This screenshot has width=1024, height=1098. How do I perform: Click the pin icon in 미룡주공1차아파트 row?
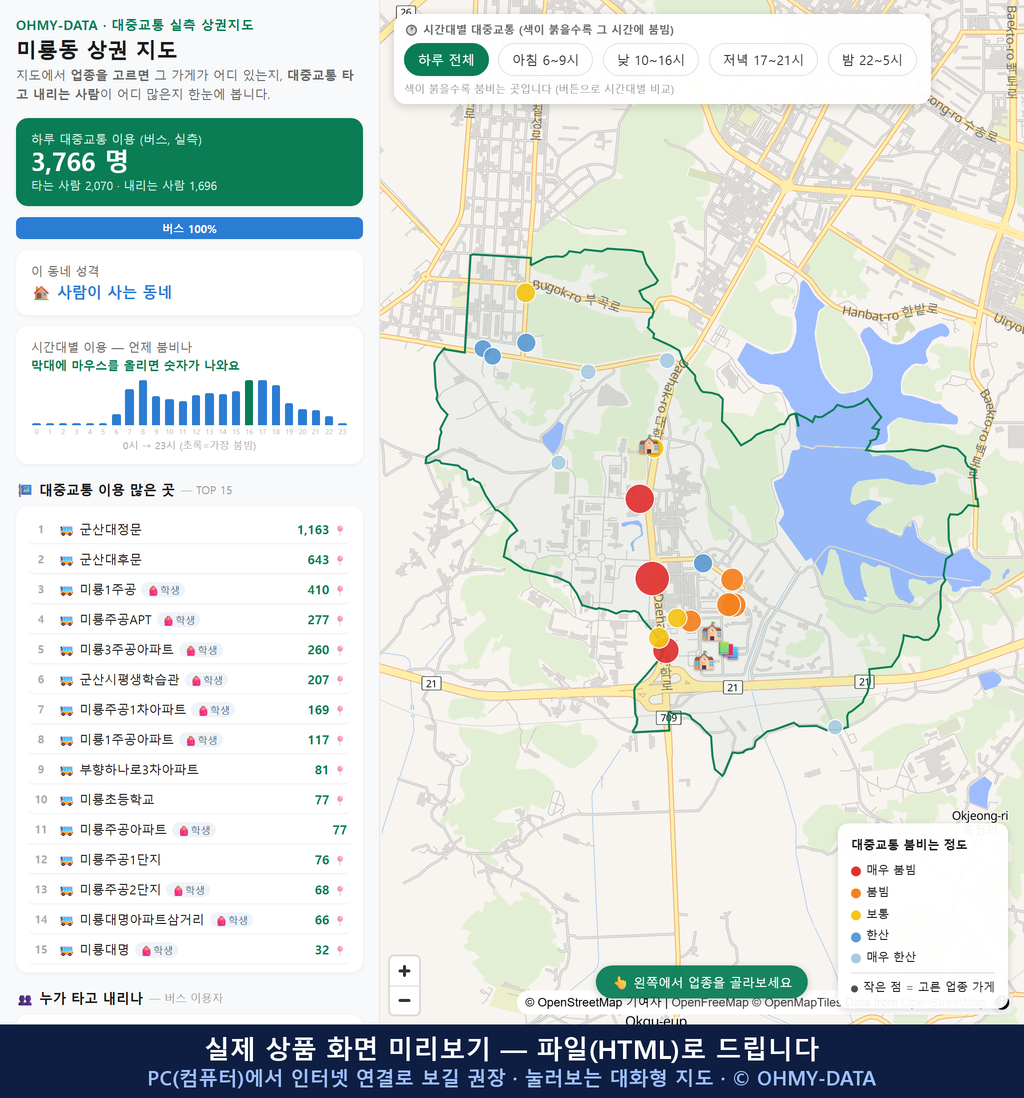(340, 710)
